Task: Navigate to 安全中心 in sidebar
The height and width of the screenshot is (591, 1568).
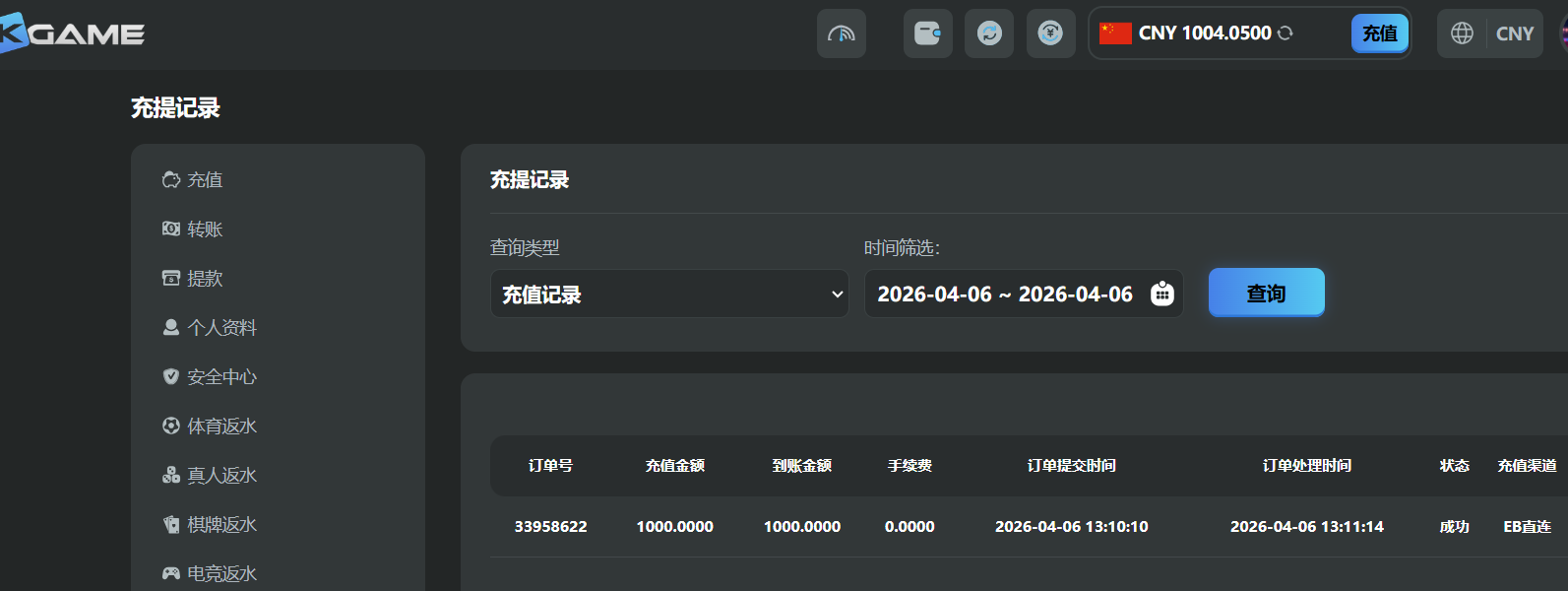Action: [x=221, y=377]
